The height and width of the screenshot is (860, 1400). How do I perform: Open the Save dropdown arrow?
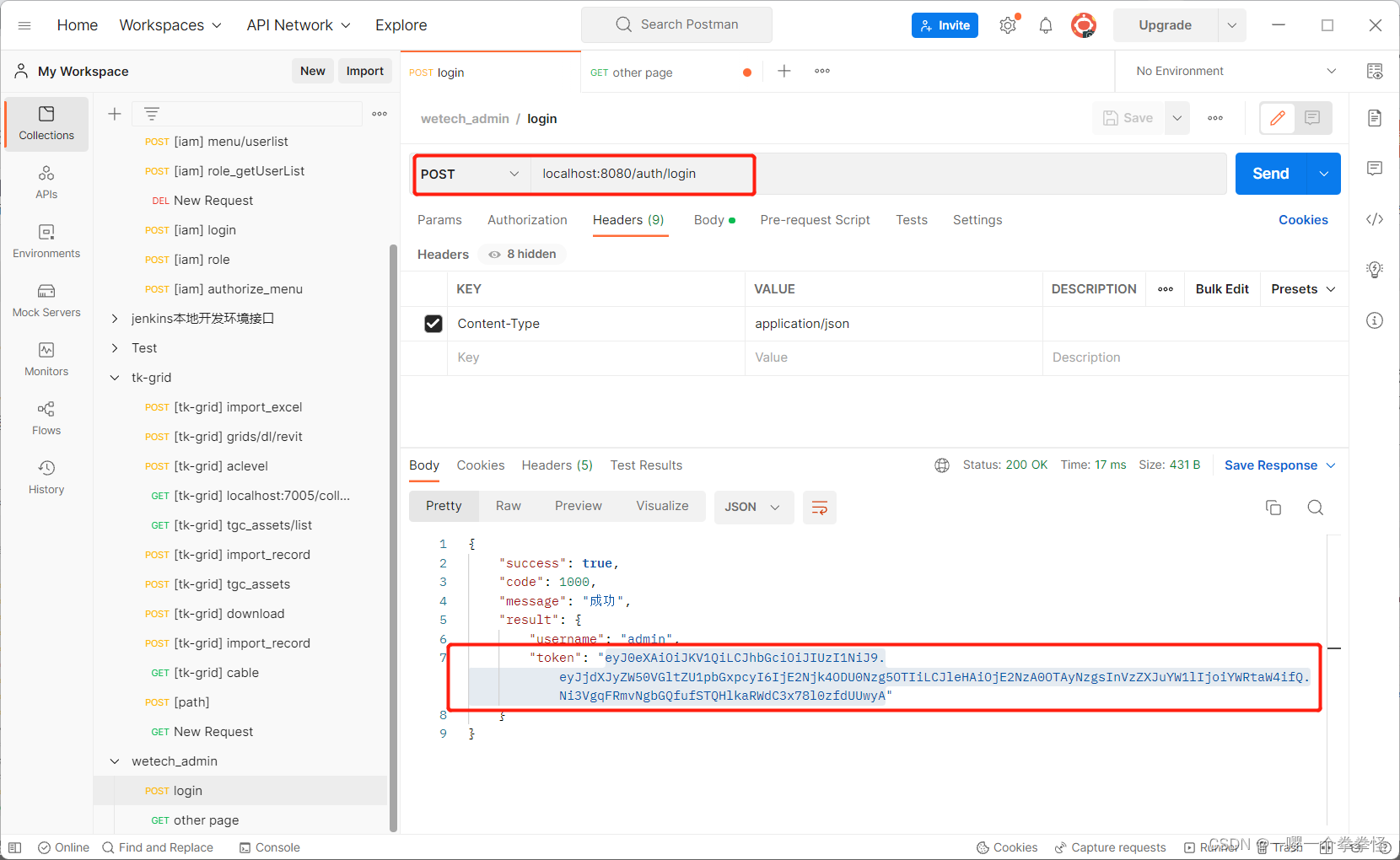pos(1177,118)
